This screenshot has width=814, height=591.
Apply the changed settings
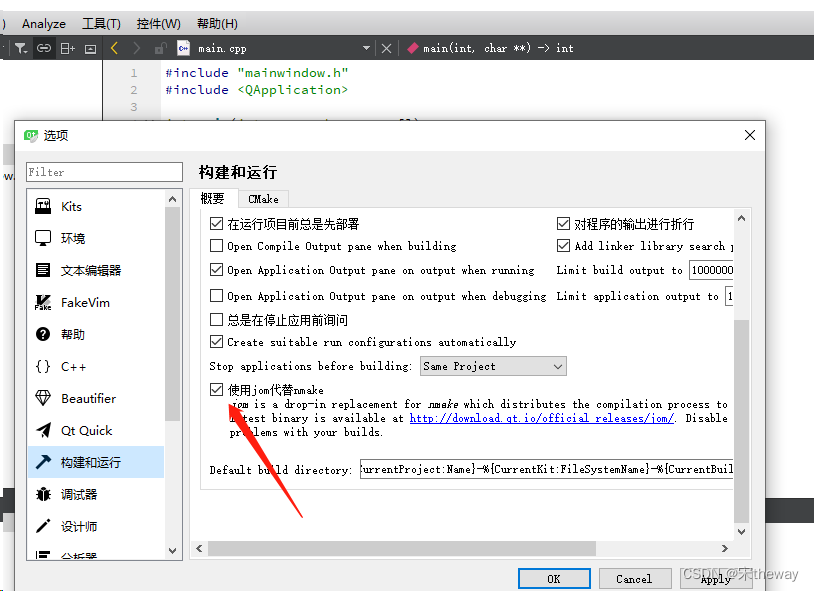715,578
